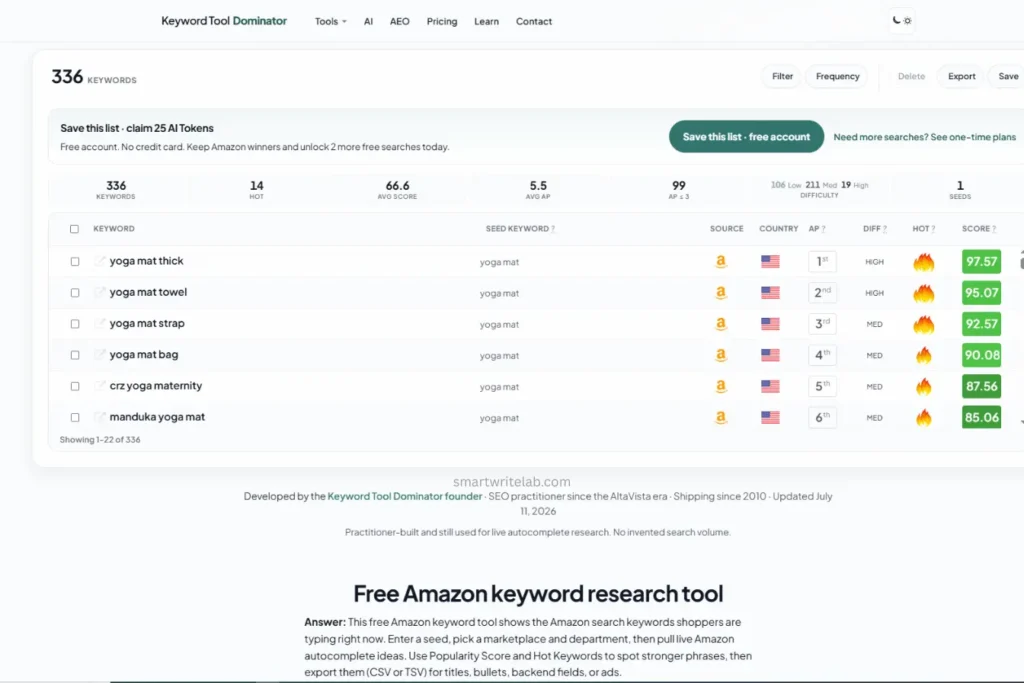Click the 14 HOT summary stat
1024x683 pixels.
pyautogui.click(x=257, y=190)
